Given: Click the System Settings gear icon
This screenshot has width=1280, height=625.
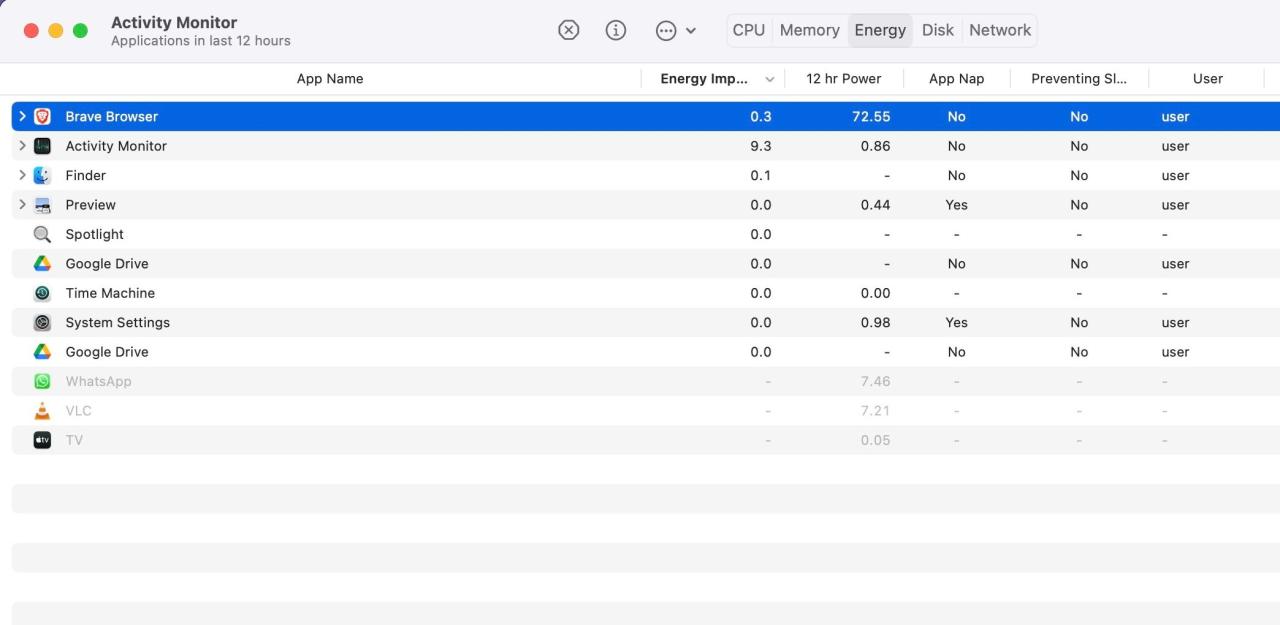Looking at the screenshot, I should (x=42, y=323).
